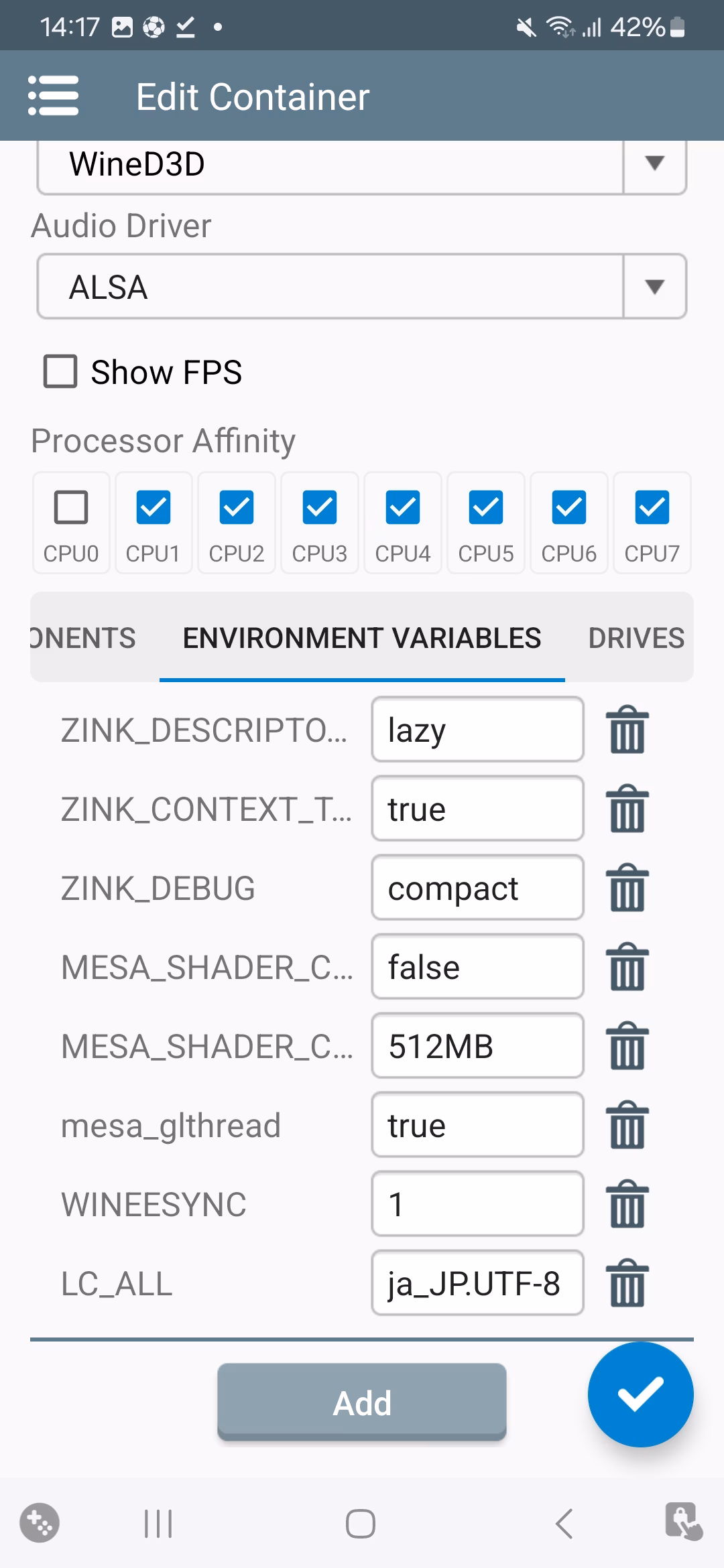Select the Environment Variables tab
The image size is (724, 1568).
pyautogui.click(x=362, y=638)
